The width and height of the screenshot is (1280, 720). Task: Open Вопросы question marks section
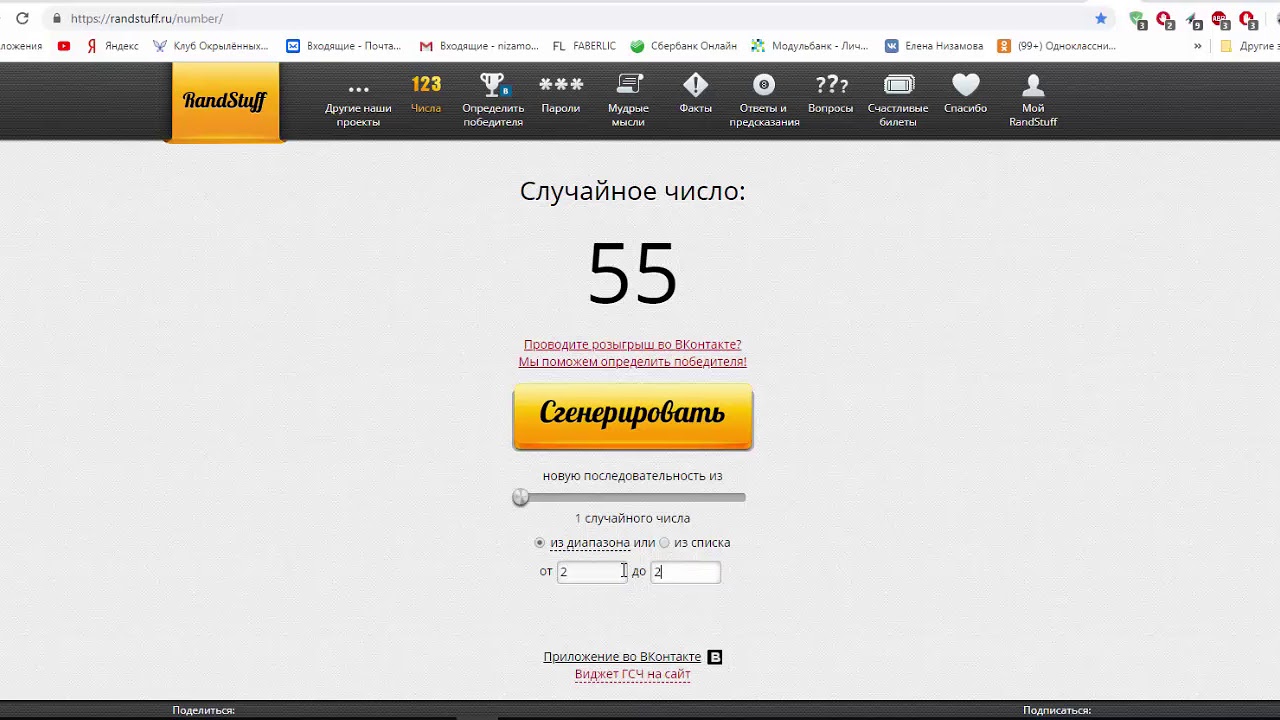pyautogui.click(x=831, y=95)
